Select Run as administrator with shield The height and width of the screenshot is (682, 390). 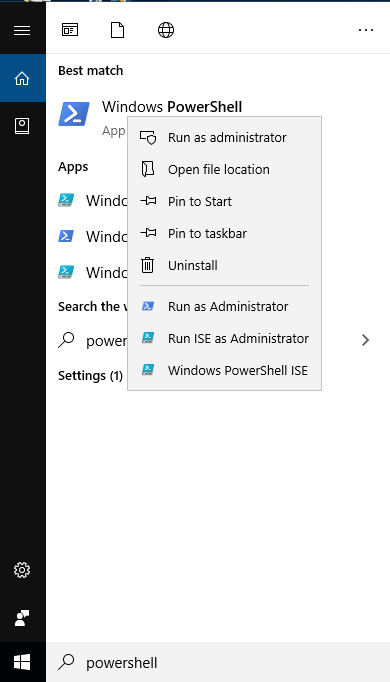point(224,137)
